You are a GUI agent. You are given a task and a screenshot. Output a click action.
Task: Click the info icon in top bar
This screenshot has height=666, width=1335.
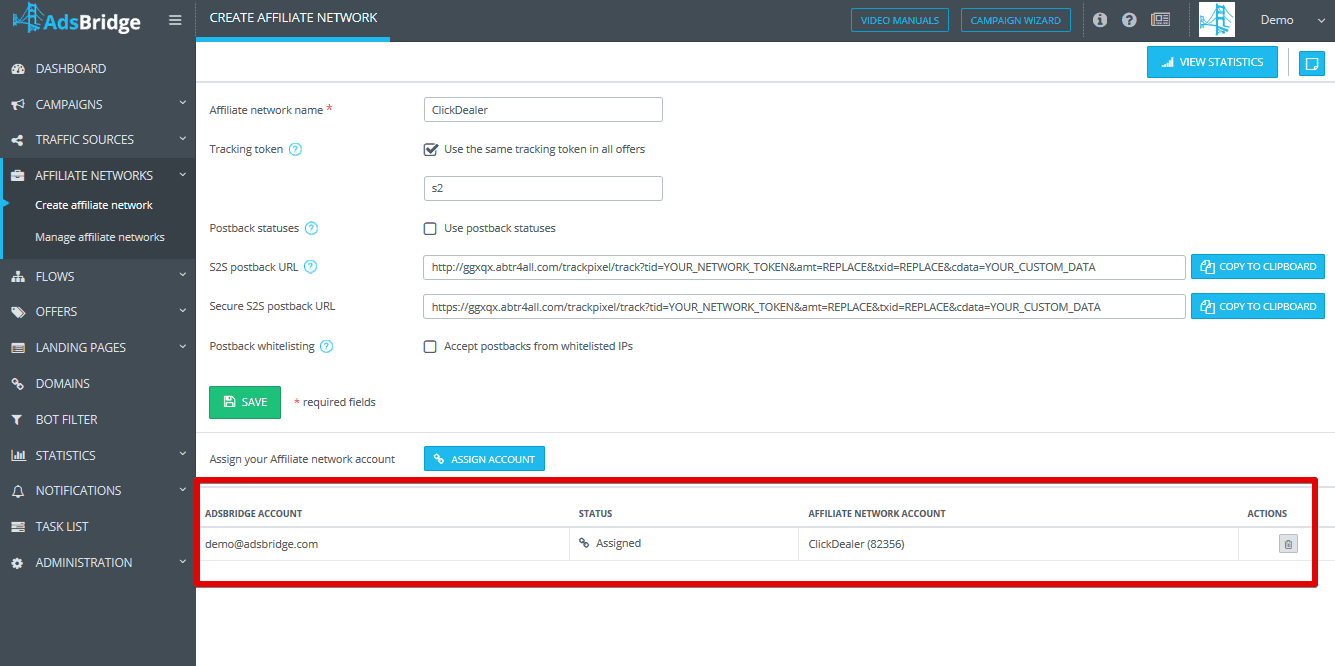pos(1100,20)
